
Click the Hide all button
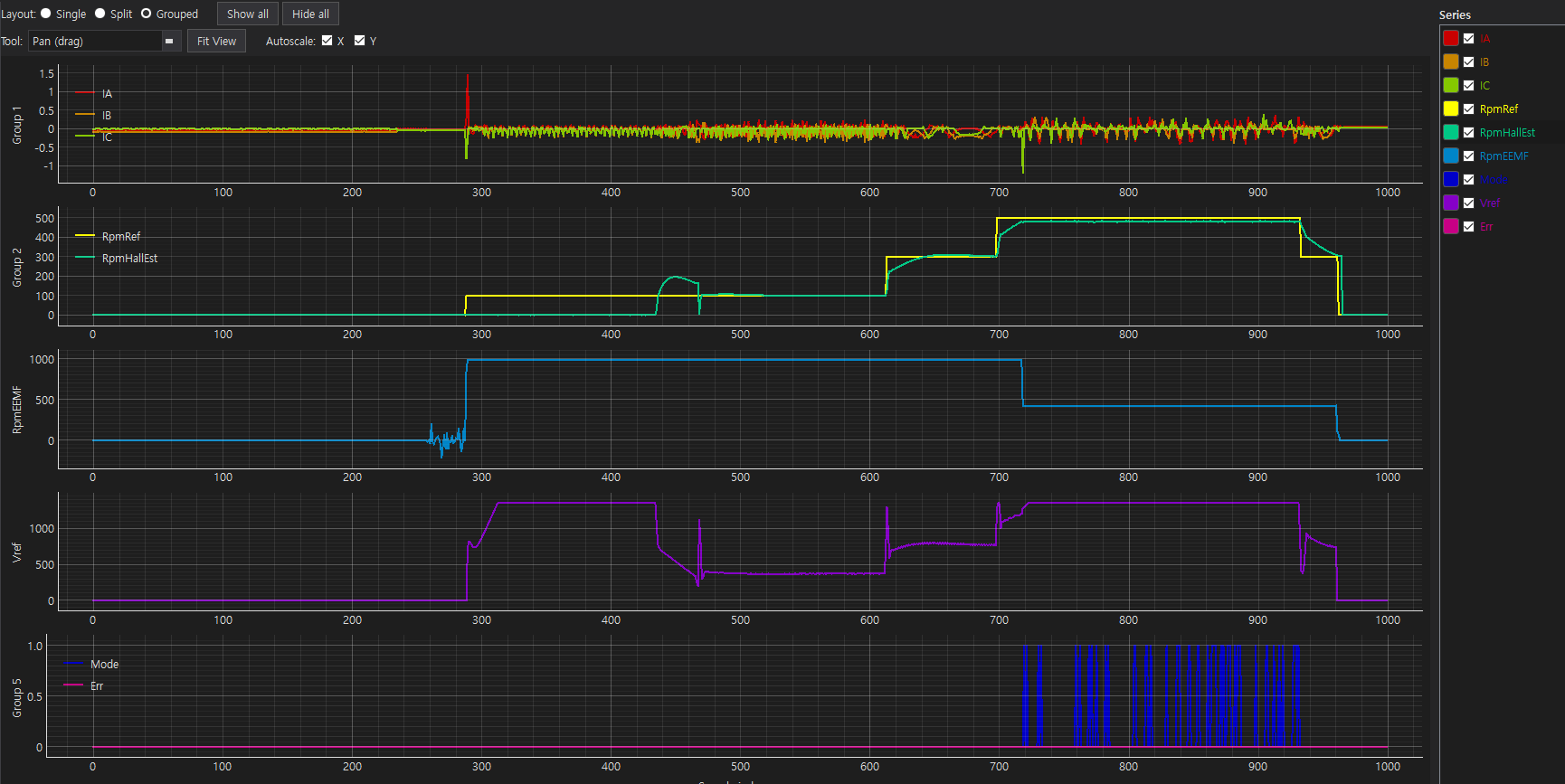click(310, 14)
